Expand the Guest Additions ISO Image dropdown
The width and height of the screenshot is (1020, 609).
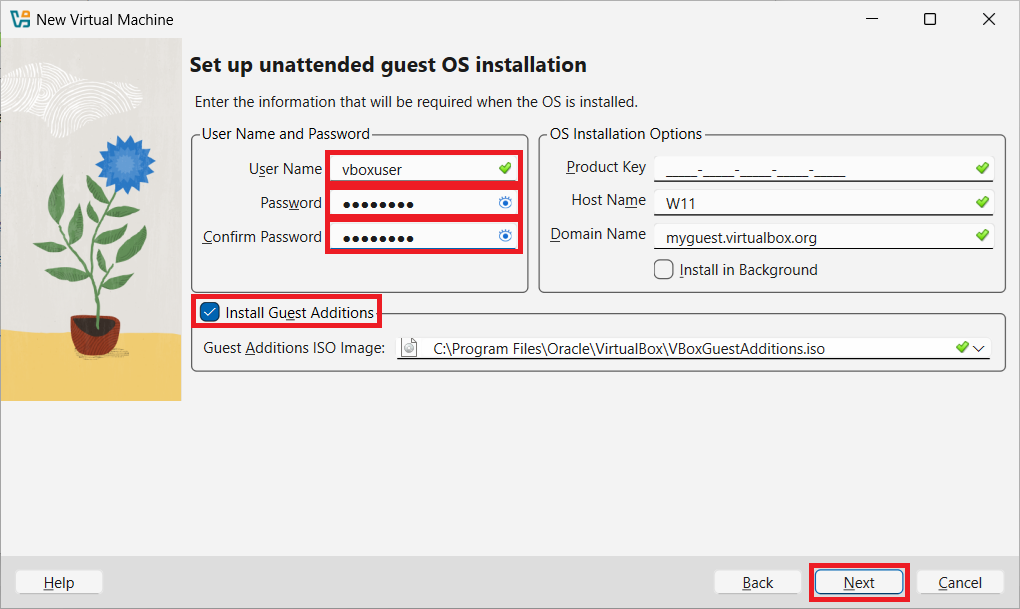pyautogui.click(x=978, y=348)
